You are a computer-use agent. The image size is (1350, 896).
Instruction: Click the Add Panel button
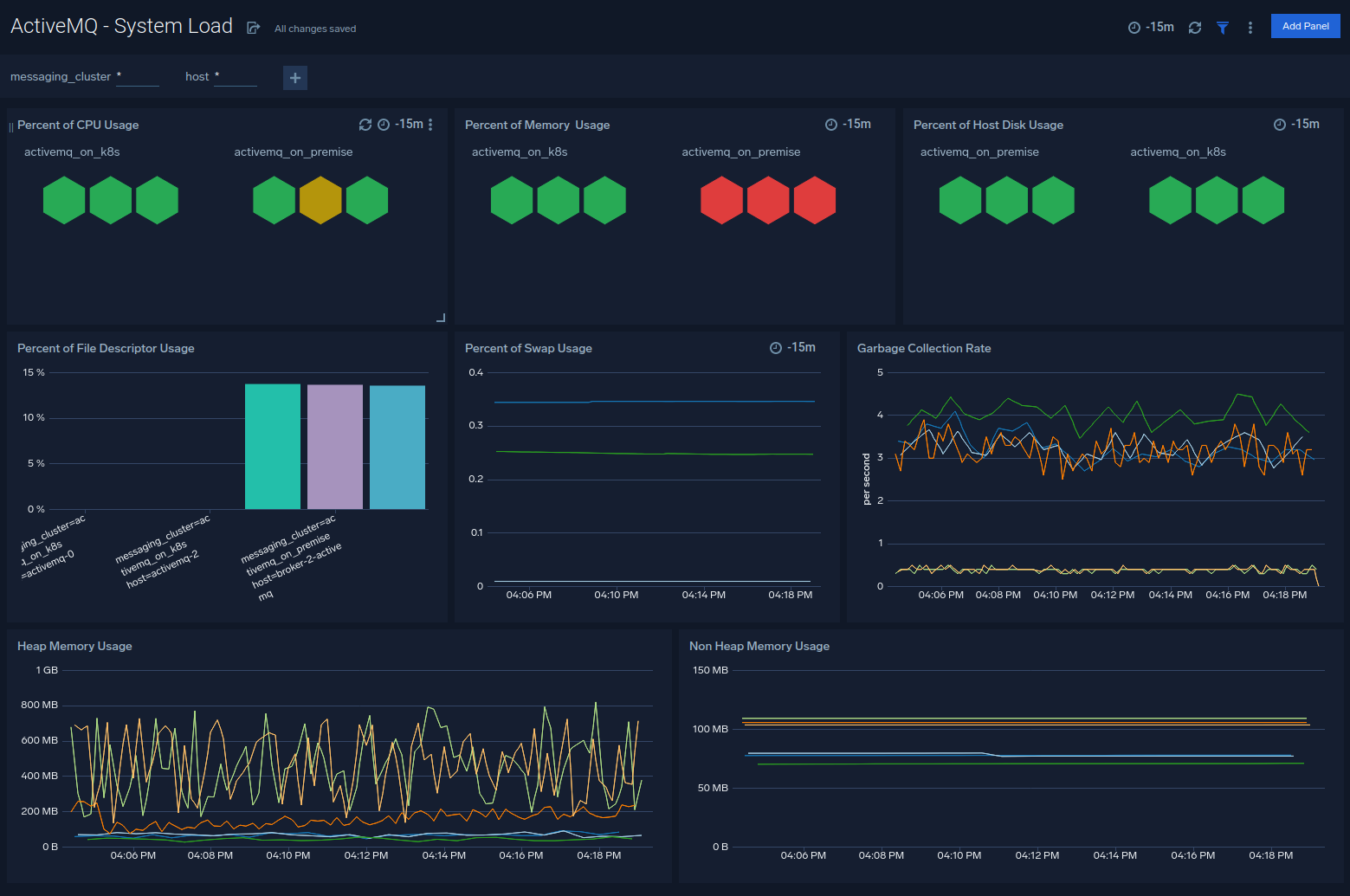pos(1305,26)
